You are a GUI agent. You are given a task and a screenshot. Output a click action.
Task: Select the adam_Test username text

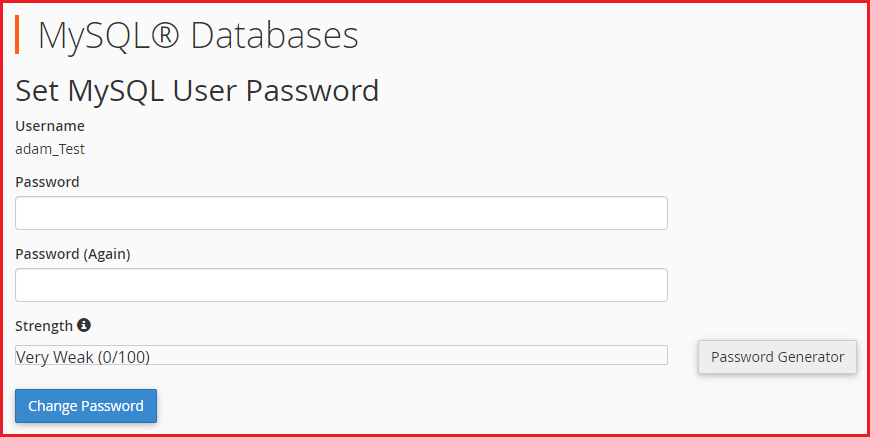(50, 149)
